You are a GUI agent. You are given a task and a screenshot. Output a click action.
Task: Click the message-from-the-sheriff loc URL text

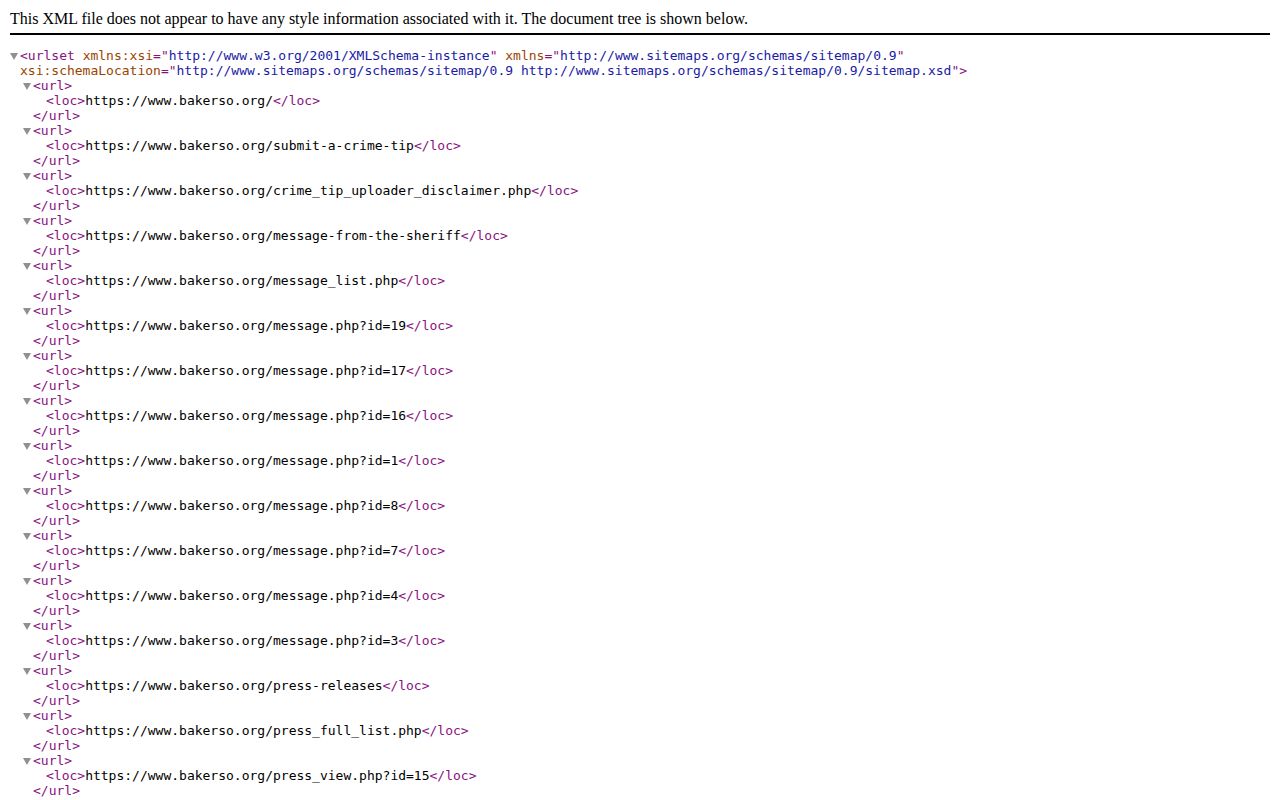coord(273,236)
